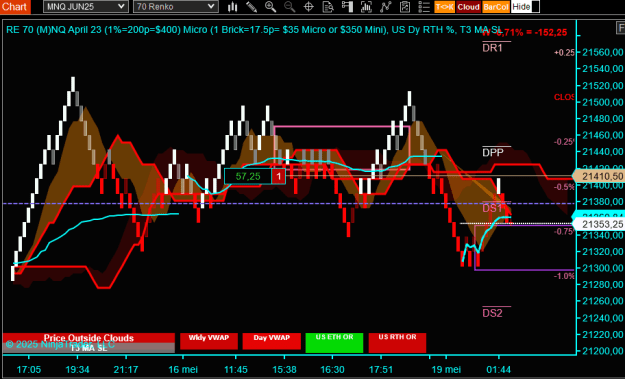Click the 16 mei date label

point(183,369)
